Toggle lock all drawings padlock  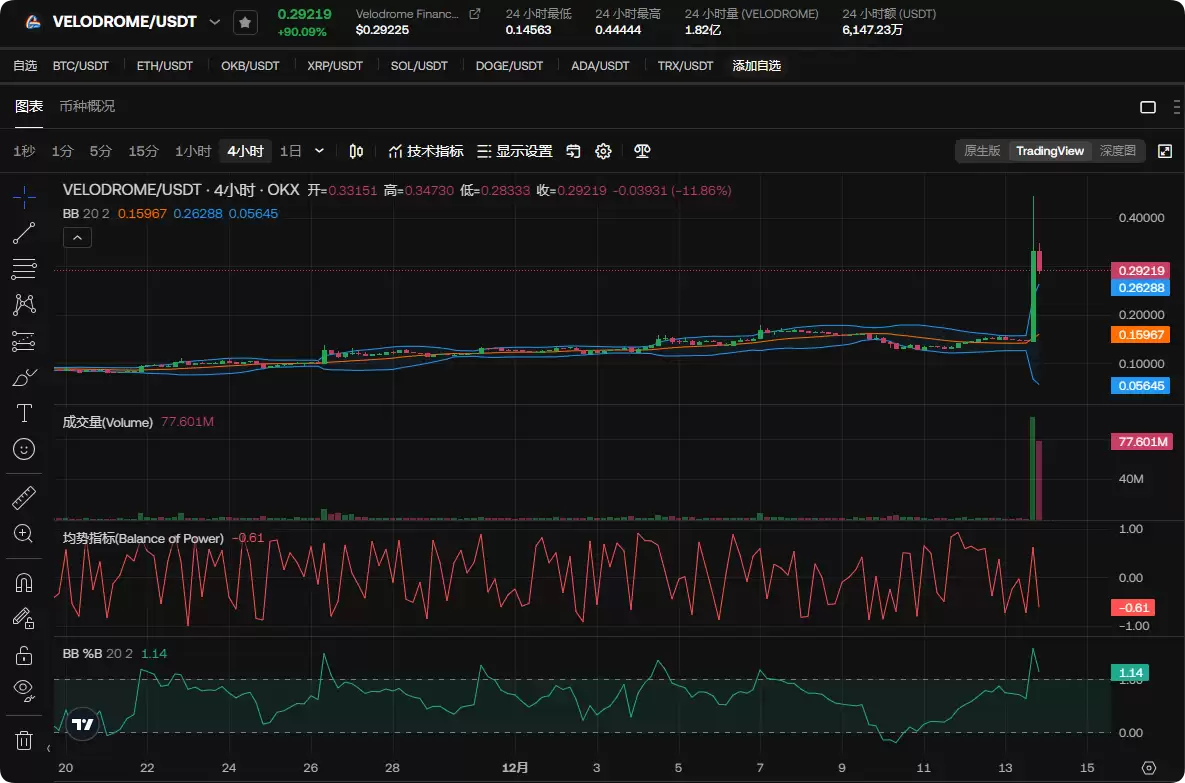pos(24,655)
